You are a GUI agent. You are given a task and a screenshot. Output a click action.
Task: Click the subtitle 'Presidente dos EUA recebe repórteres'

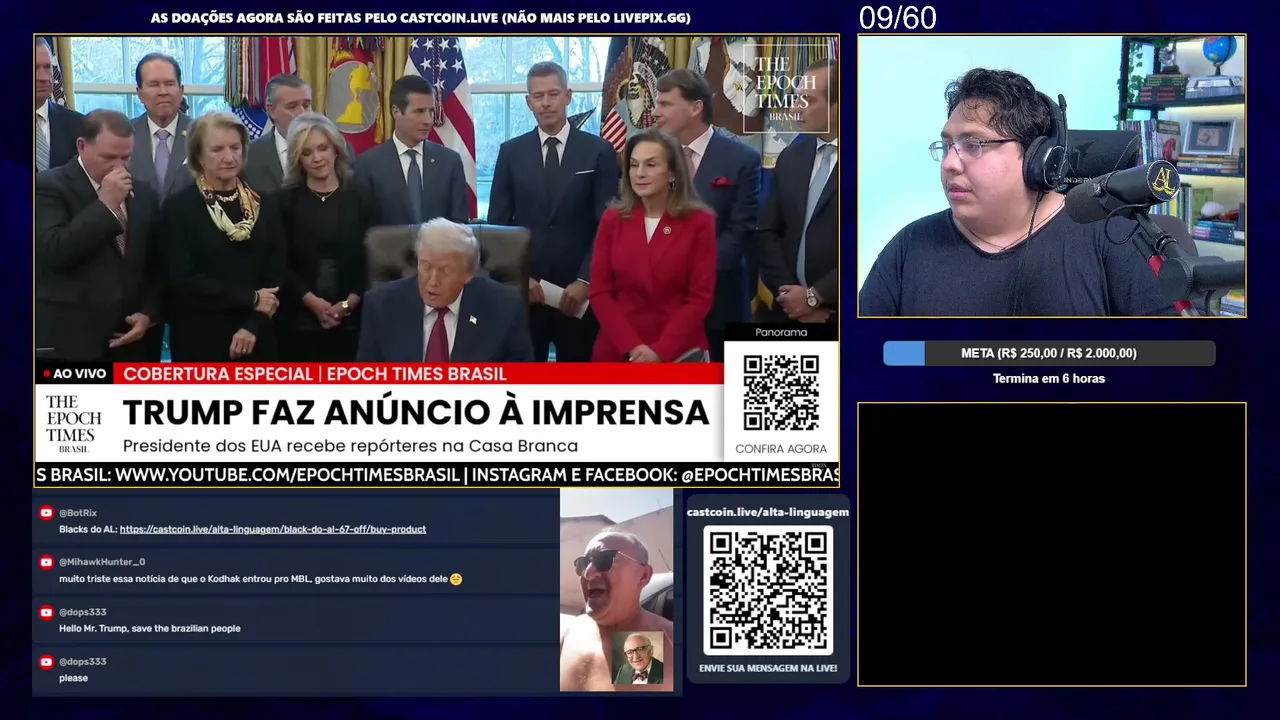pos(350,446)
